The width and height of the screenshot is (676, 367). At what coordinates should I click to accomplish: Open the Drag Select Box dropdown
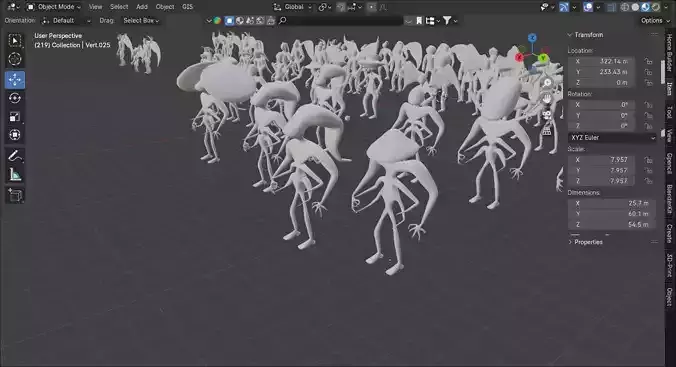tap(141, 20)
